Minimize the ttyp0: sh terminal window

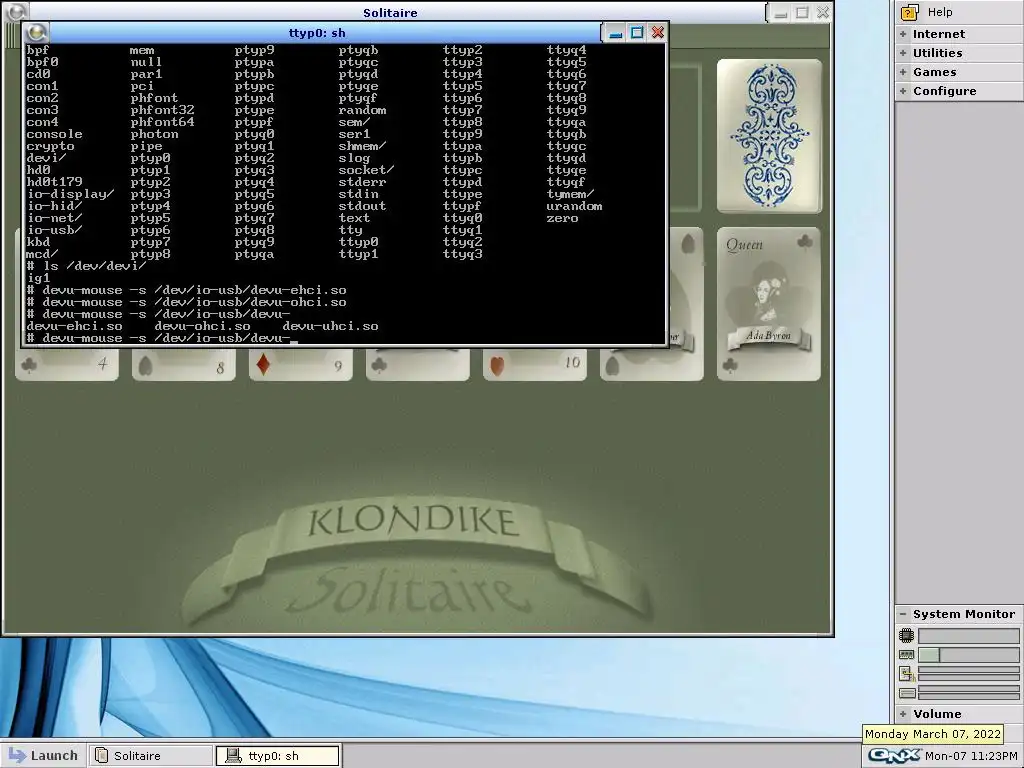click(615, 33)
